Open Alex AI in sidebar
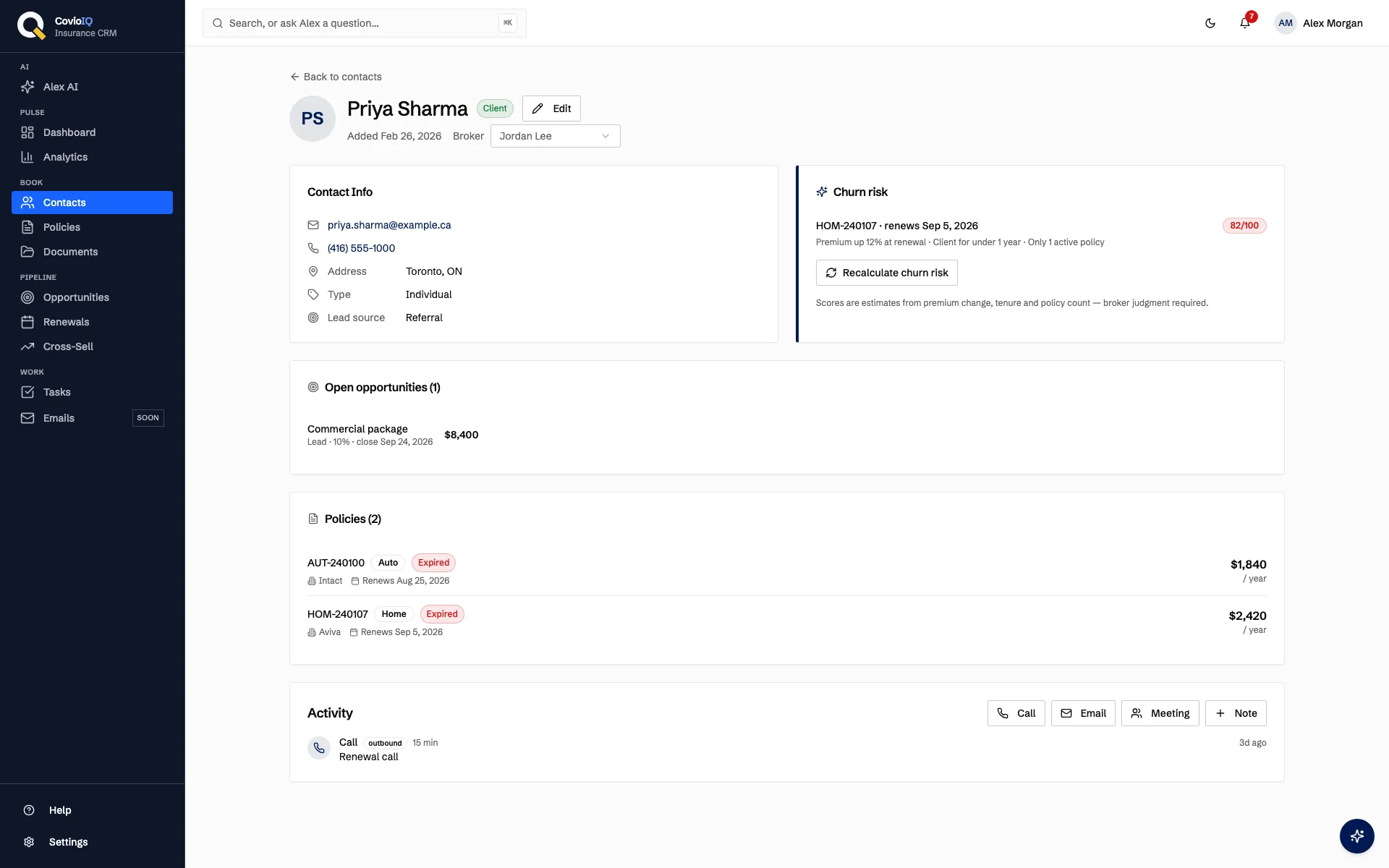The image size is (1389, 868). pyautogui.click(x=92, y=87)
